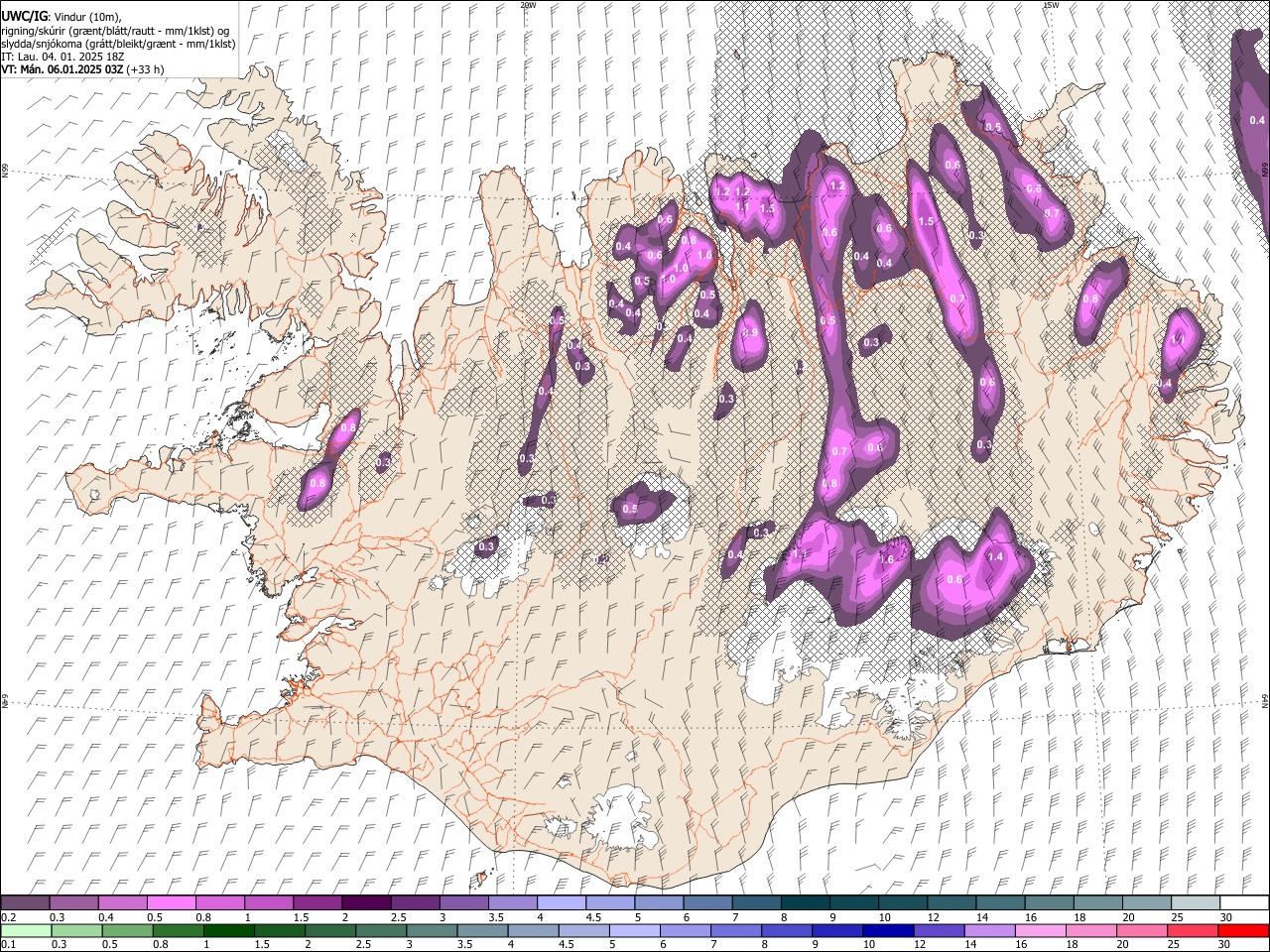Select the deep blue rain swatch at 10

pos(887,930)
